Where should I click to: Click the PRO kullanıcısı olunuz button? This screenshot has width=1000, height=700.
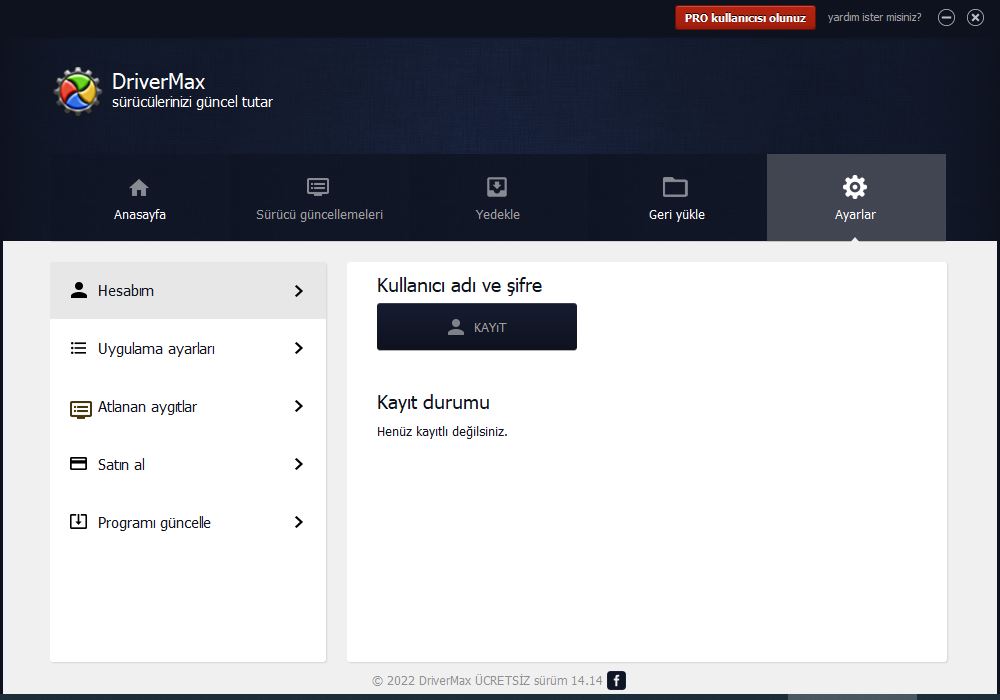[x=745, y=18]
